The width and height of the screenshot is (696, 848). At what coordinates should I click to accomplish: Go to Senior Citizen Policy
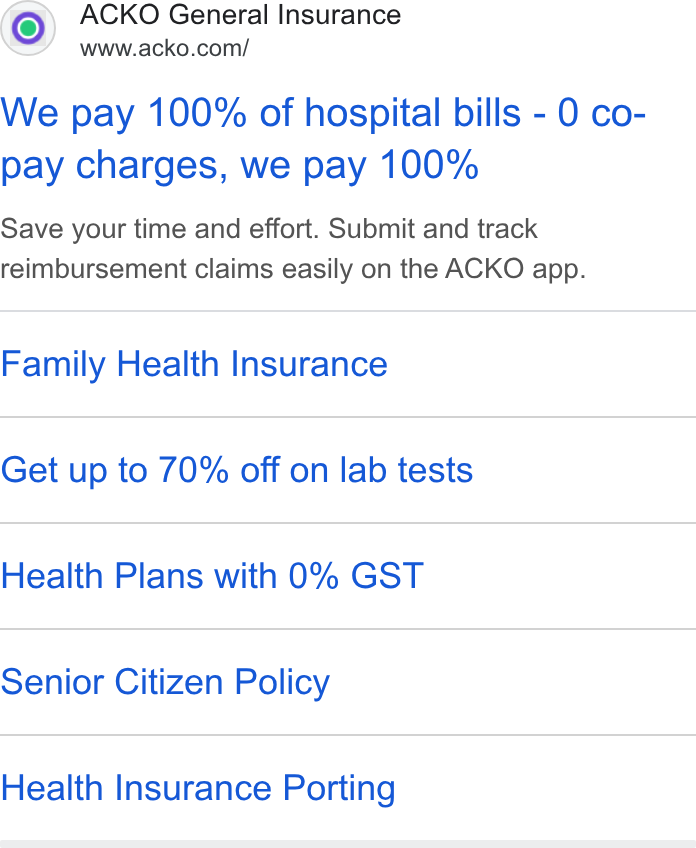click(x=165, y=682)
